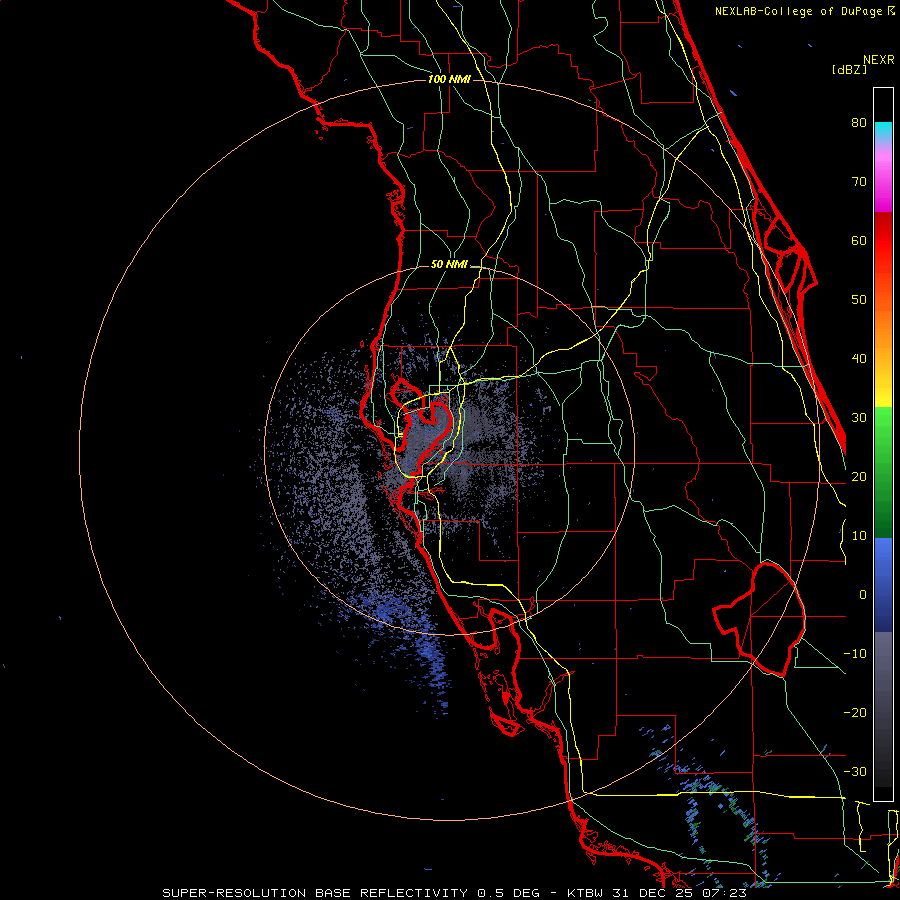Click the -30 dBZ scale value

click(855, 771)
